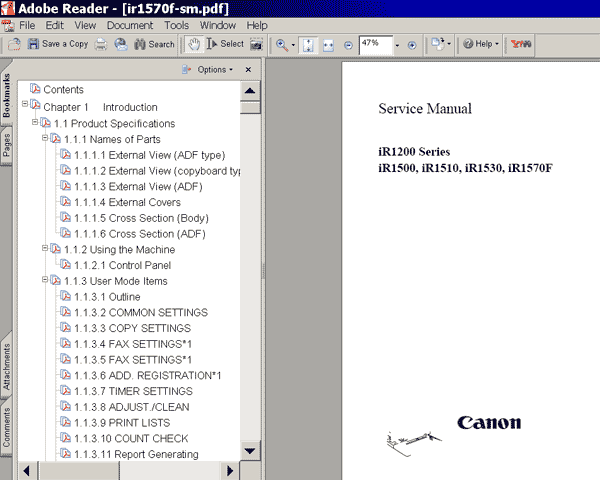Click the Fit Width view icon

pos(328,46)
